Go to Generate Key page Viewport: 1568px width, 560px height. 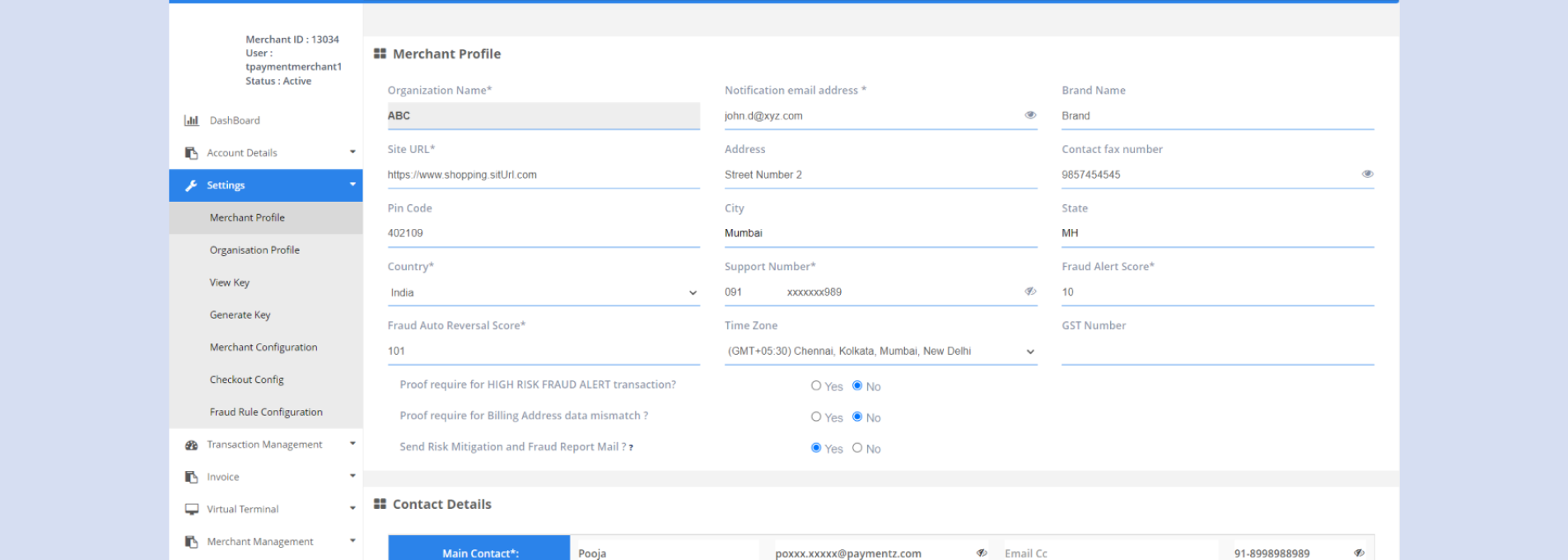[x=240, y=315]
